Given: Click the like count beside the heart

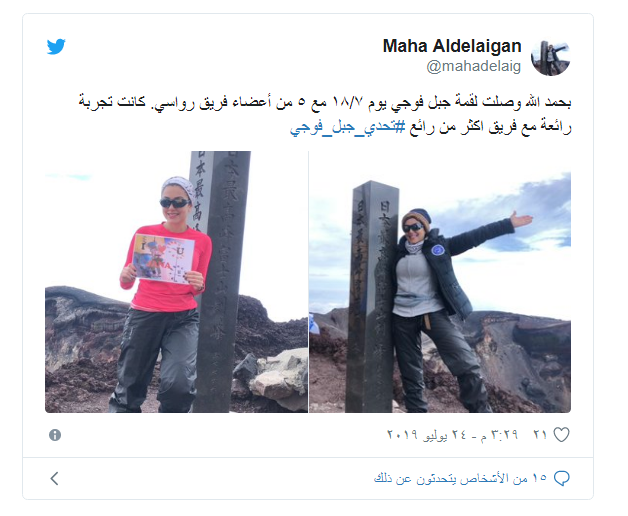Looking at the screenshot, I should [x=540, y=435].
